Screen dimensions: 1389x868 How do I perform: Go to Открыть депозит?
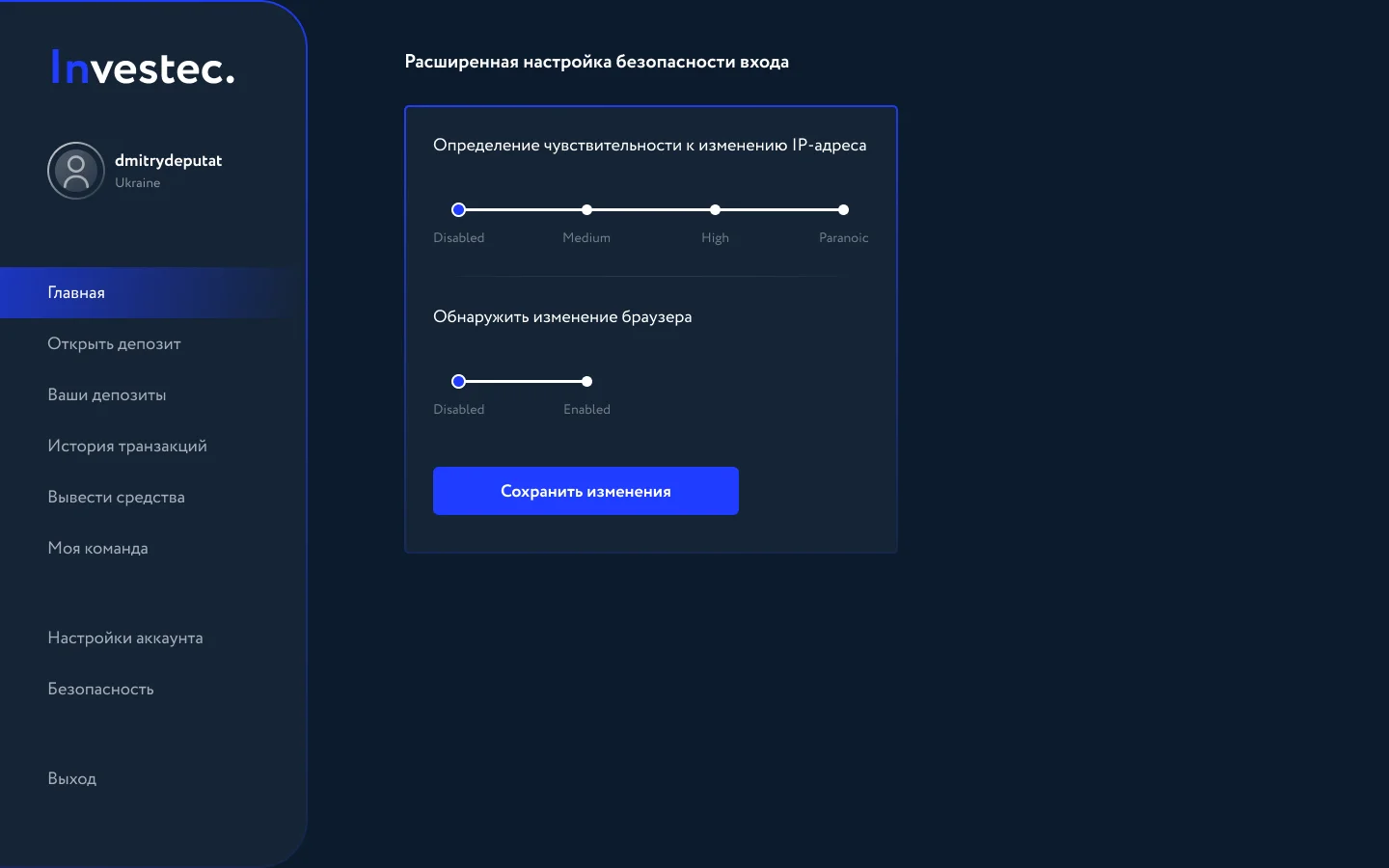coord(114,343)
